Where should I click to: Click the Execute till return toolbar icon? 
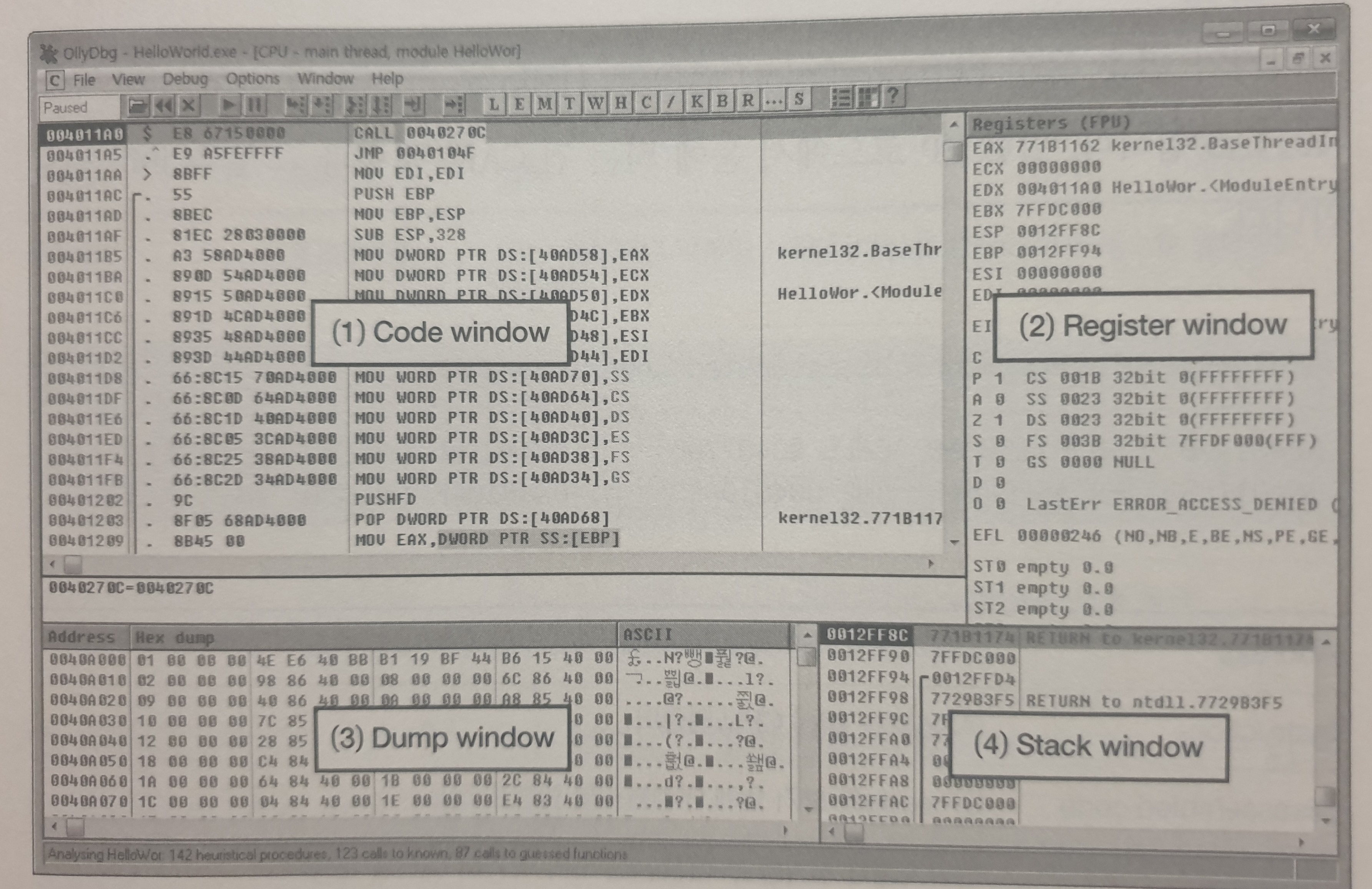click(413, 105)
